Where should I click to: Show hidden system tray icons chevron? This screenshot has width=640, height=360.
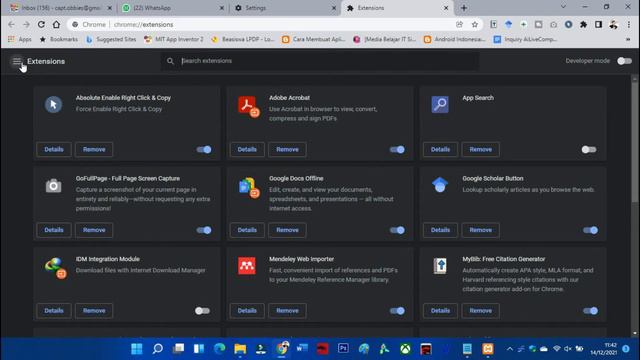[509, 349]
